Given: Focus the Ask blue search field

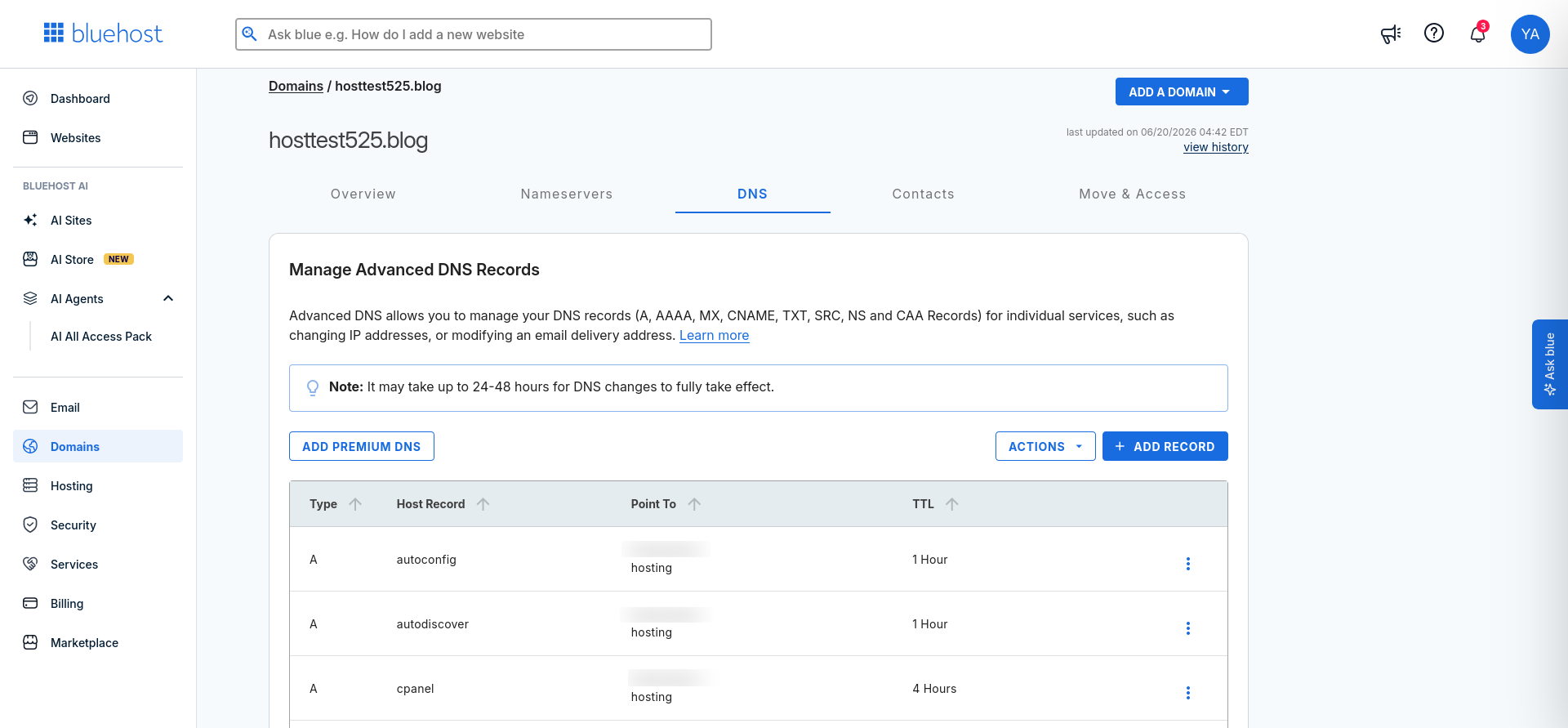Looking at the screenshot, I should (474, 34).
